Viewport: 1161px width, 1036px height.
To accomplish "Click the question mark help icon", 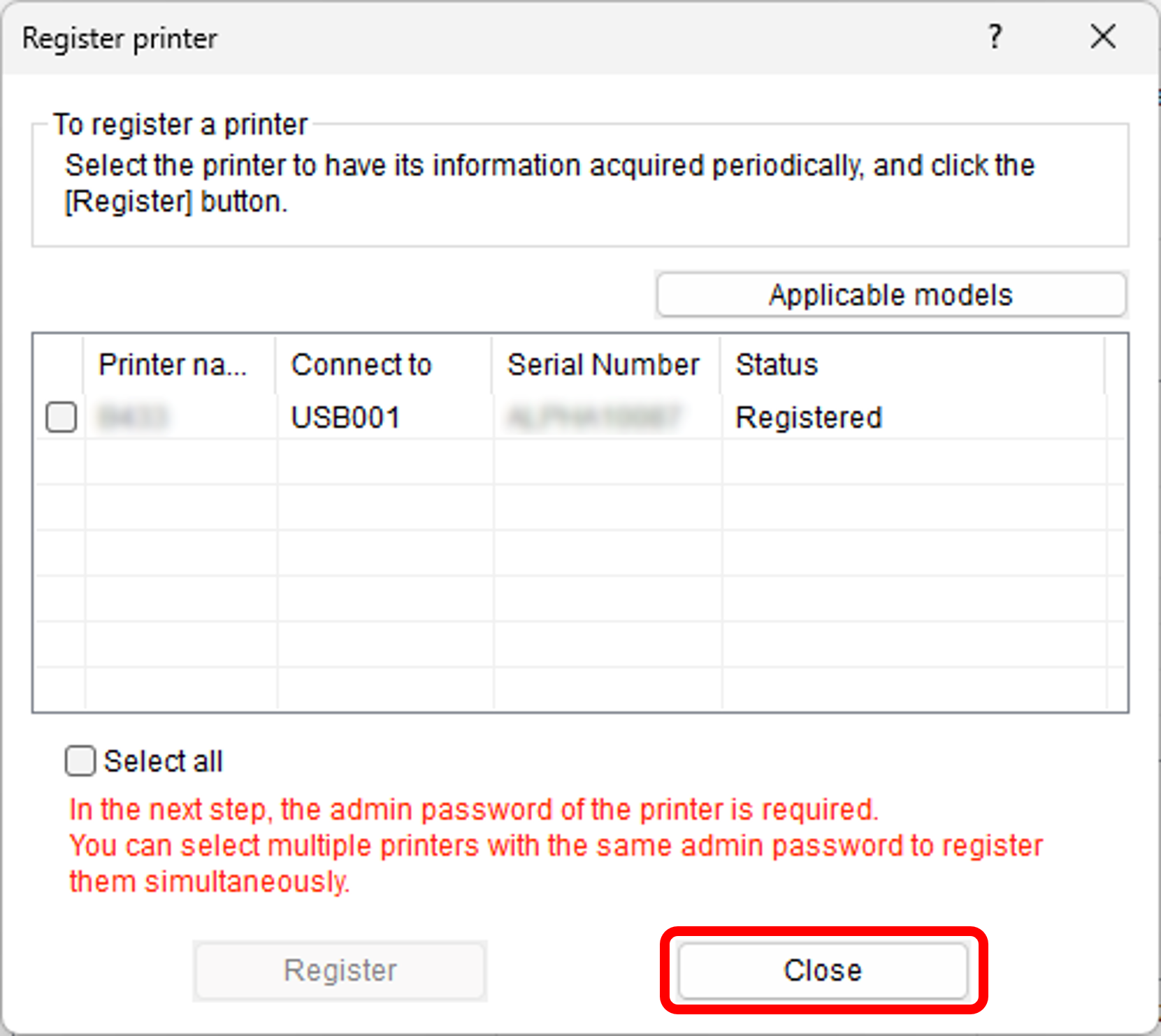I will point(995,36).
